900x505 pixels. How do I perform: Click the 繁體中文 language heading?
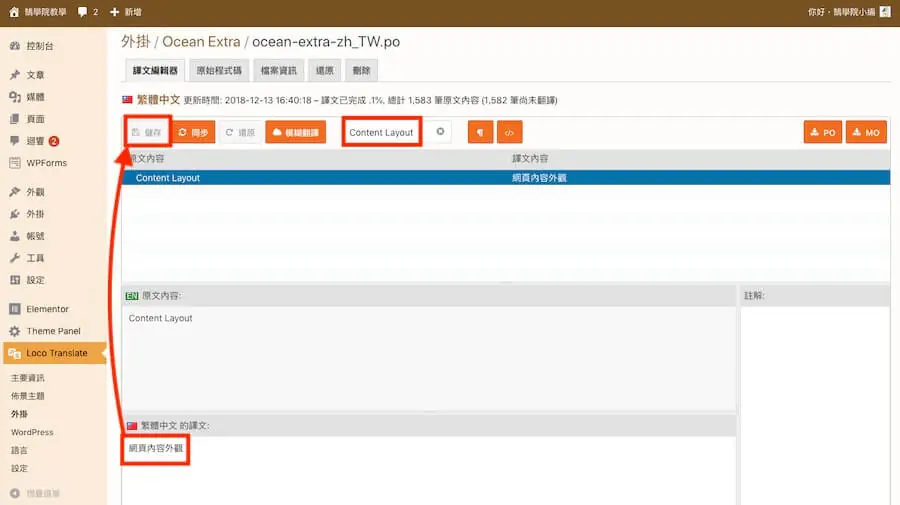point(158,100)
